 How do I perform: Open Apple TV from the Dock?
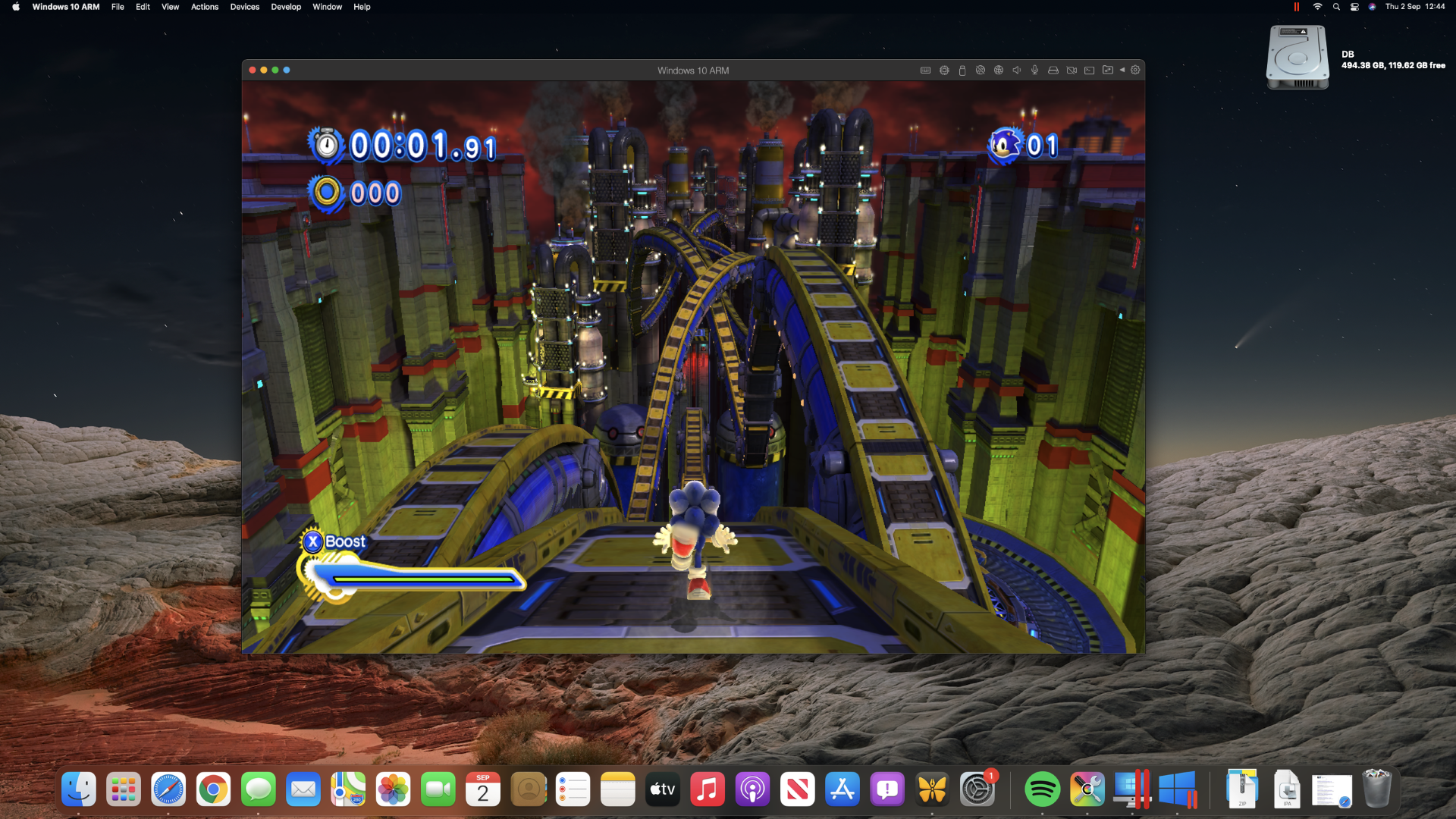pos(663,789)
